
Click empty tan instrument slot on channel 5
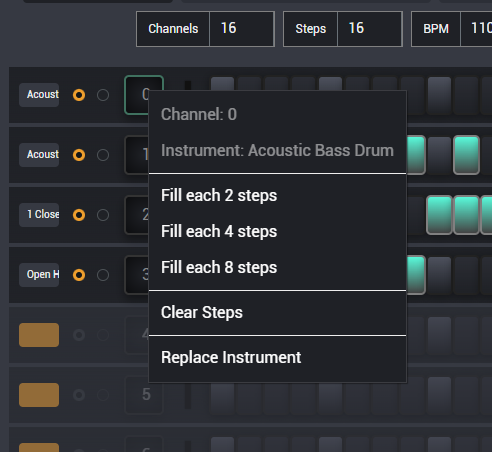[39, 395]
